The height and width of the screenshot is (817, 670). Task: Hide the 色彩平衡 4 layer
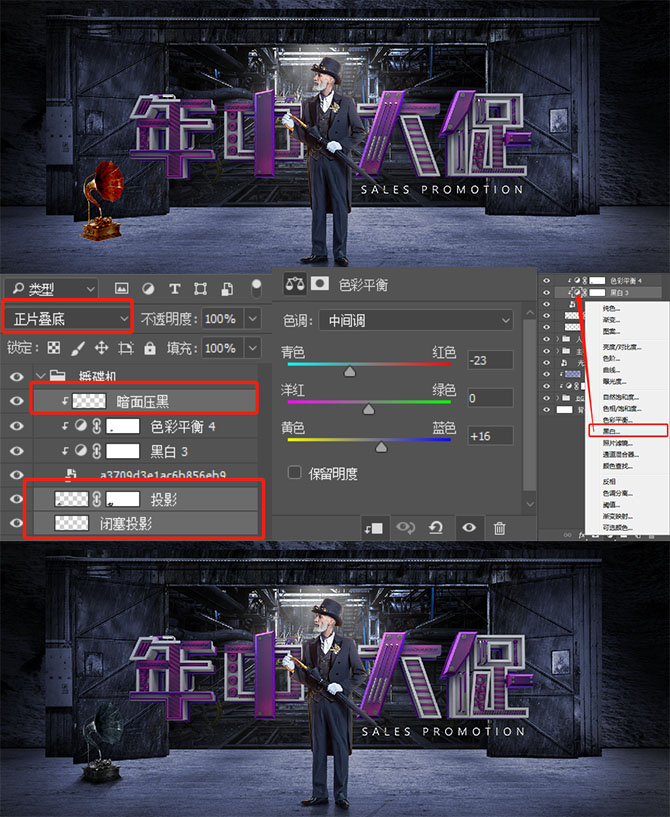(17, 426)
